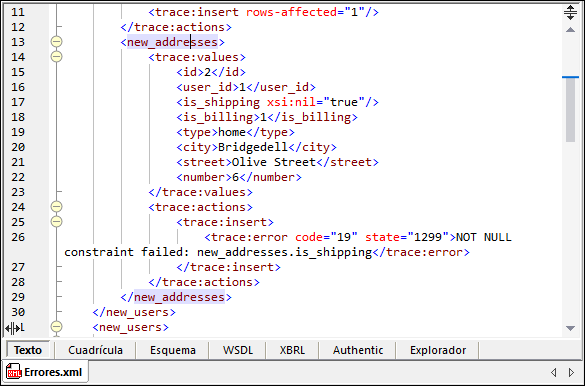Collapse trace:actions node on line 24
This screenshot has height=386, width=585.
point(56,207)
